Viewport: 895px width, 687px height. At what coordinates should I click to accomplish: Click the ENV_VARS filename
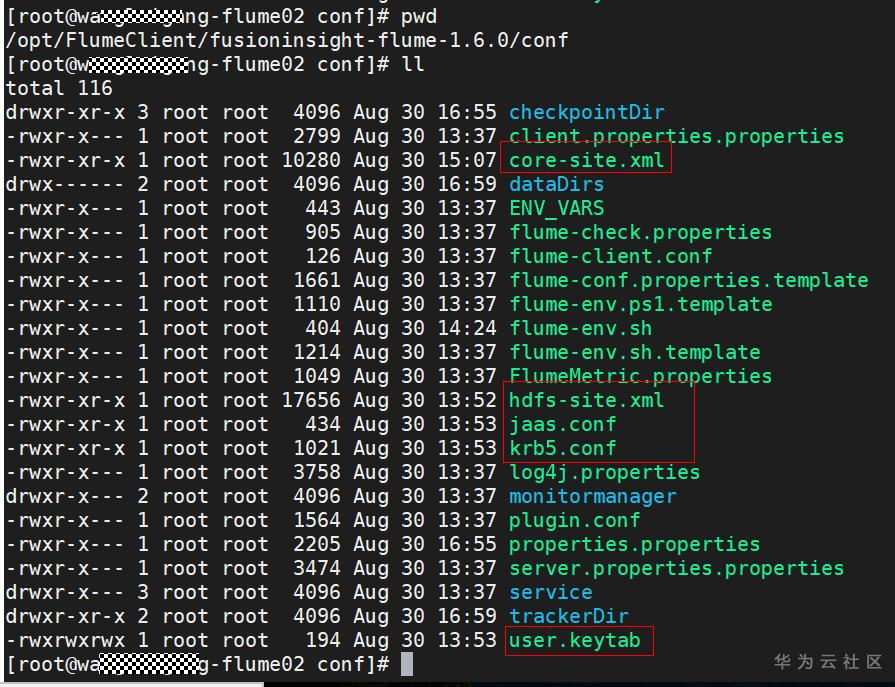pos(556,208)
